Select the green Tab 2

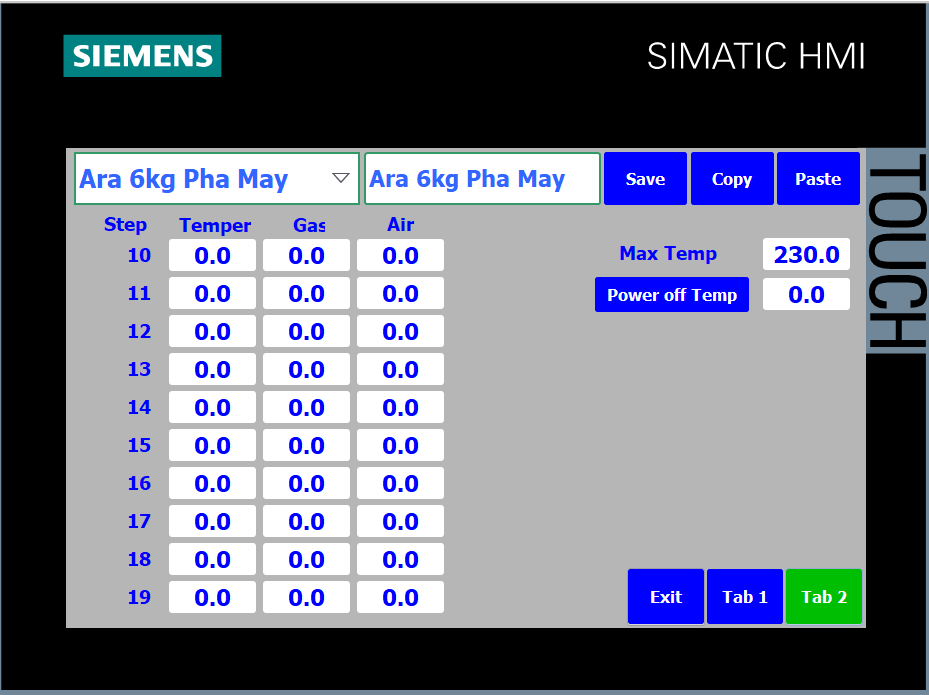824,597
